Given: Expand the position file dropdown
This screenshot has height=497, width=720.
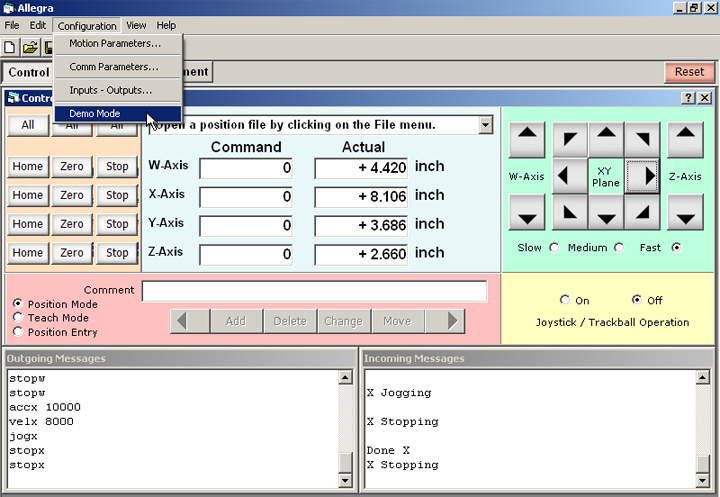Looking at the screenshot, I should coord(485,125).
